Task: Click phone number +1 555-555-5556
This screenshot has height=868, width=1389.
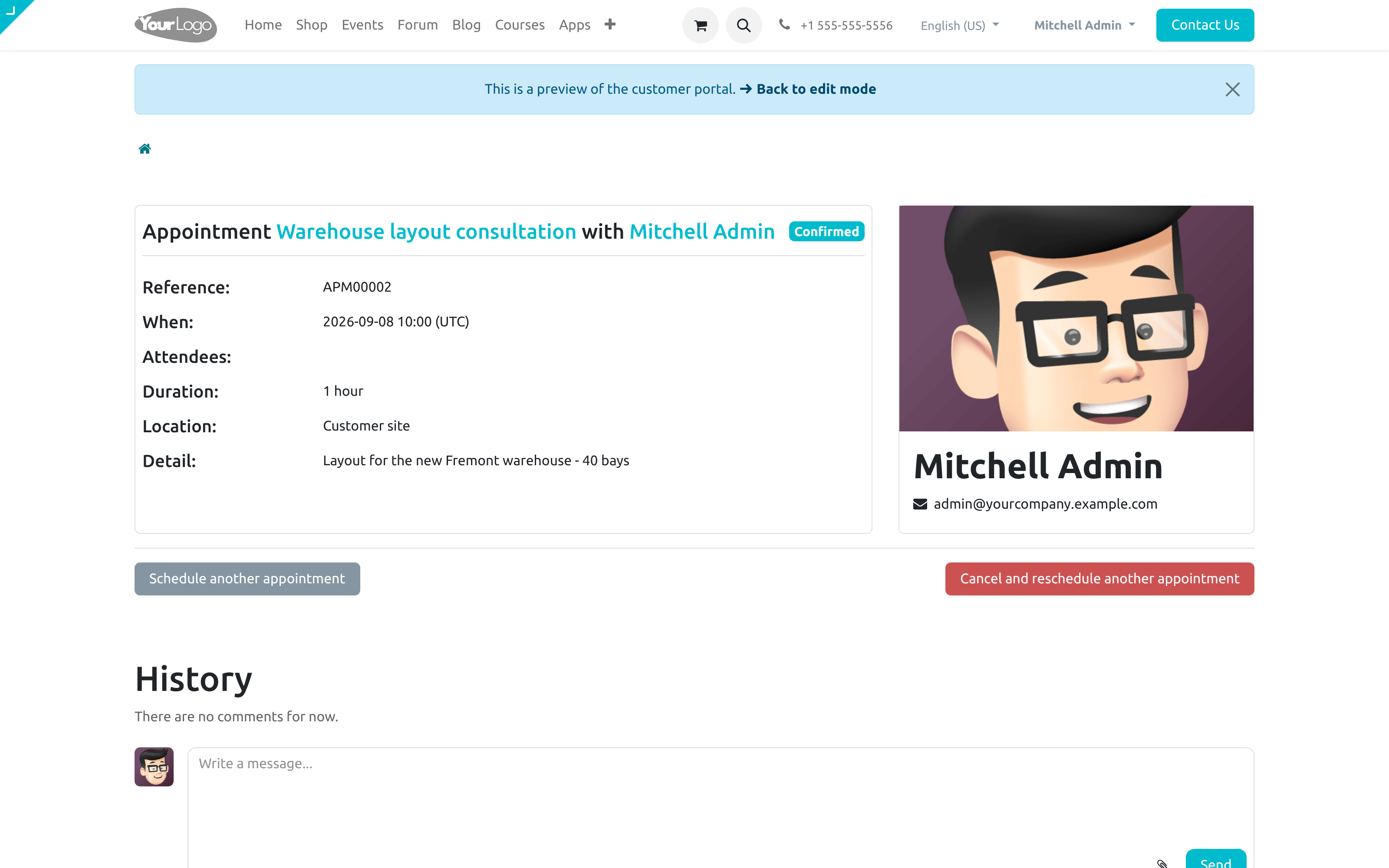Action: pyautogui.click(x=846, y=25)
